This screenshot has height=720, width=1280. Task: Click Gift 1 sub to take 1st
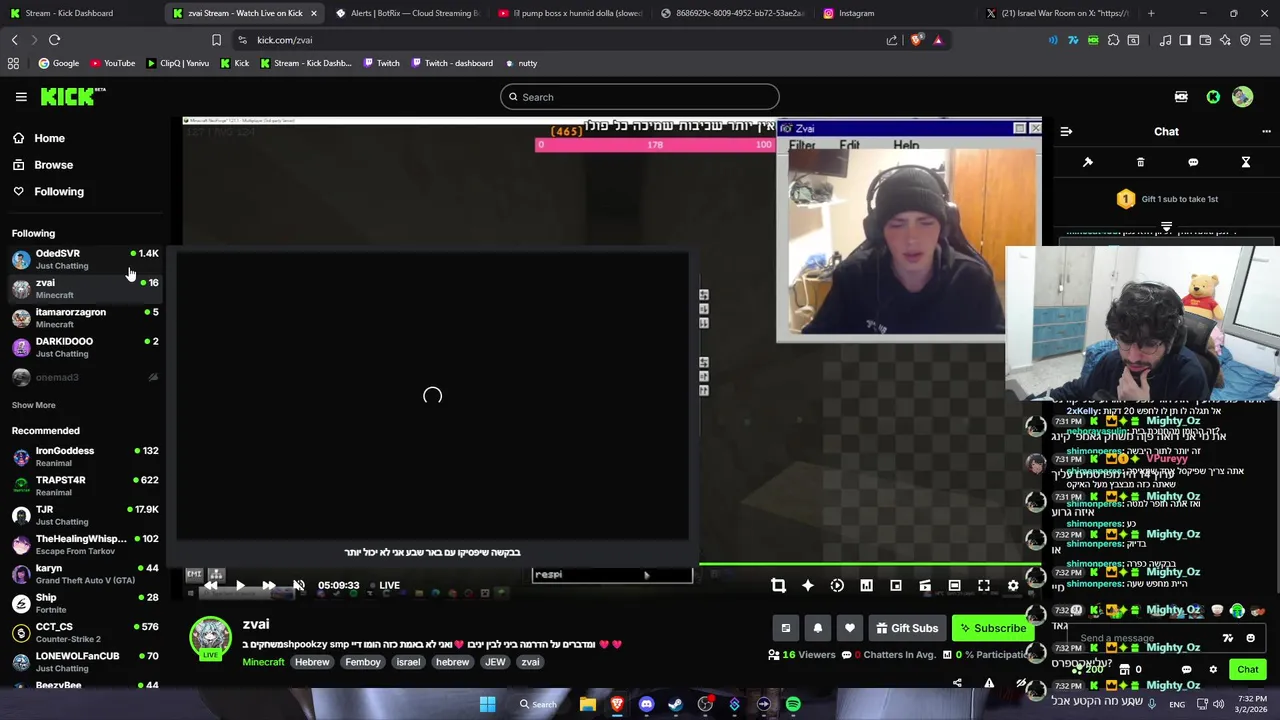(x=1167, y=199)
